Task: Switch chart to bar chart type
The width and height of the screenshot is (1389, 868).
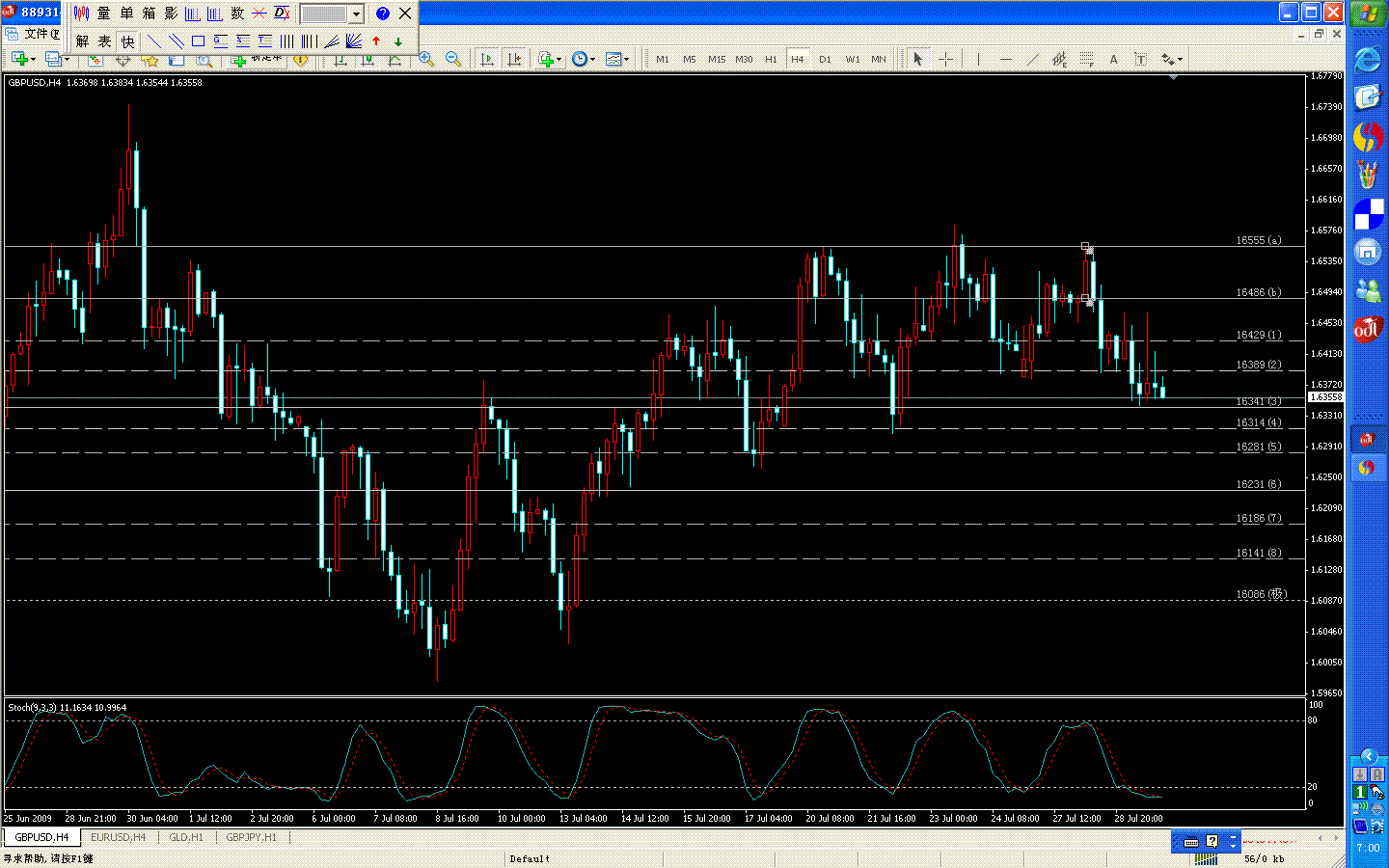Action: (340, 60)
